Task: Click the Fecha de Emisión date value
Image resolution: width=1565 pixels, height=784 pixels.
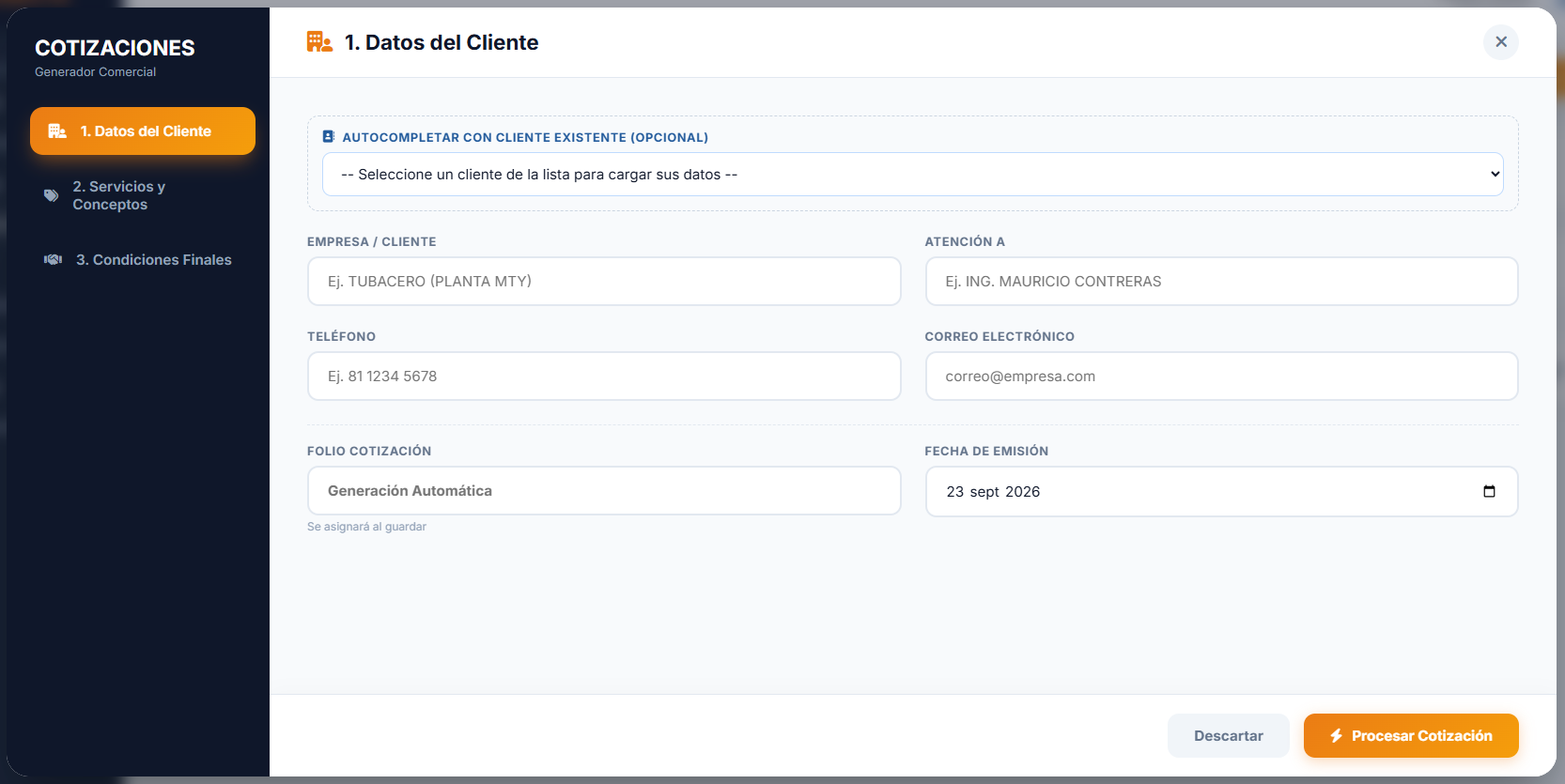Action: tap(993, 492)
